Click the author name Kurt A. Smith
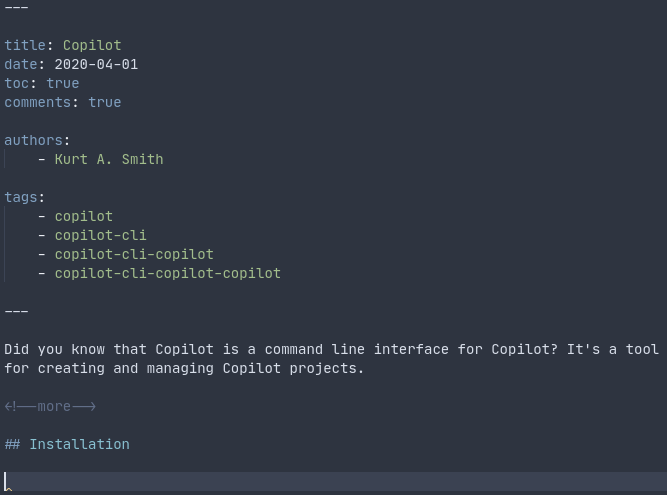This screenshot has height=495, width=667. pos(109,159)
